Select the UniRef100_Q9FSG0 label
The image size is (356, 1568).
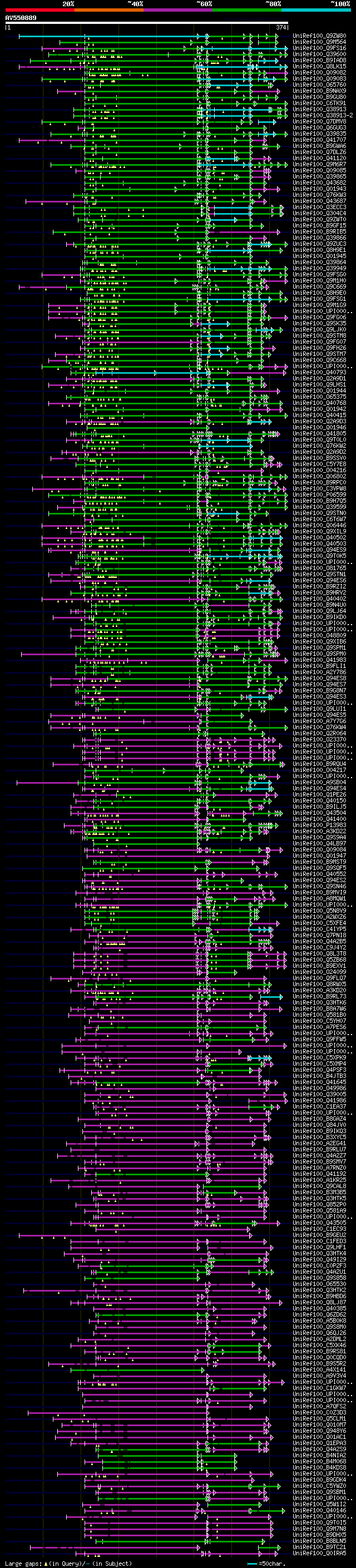tap(319, 275)
